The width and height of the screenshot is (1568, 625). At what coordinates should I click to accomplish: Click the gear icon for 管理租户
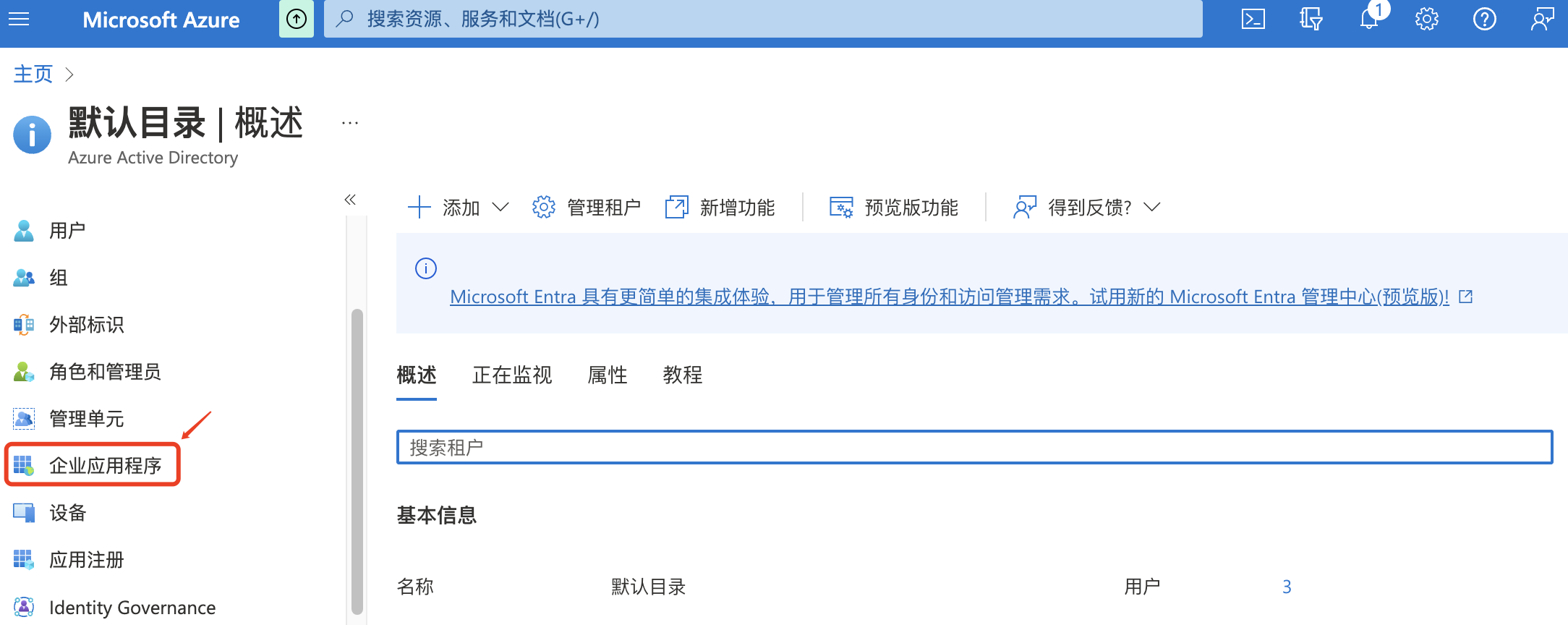coord(544,208)
